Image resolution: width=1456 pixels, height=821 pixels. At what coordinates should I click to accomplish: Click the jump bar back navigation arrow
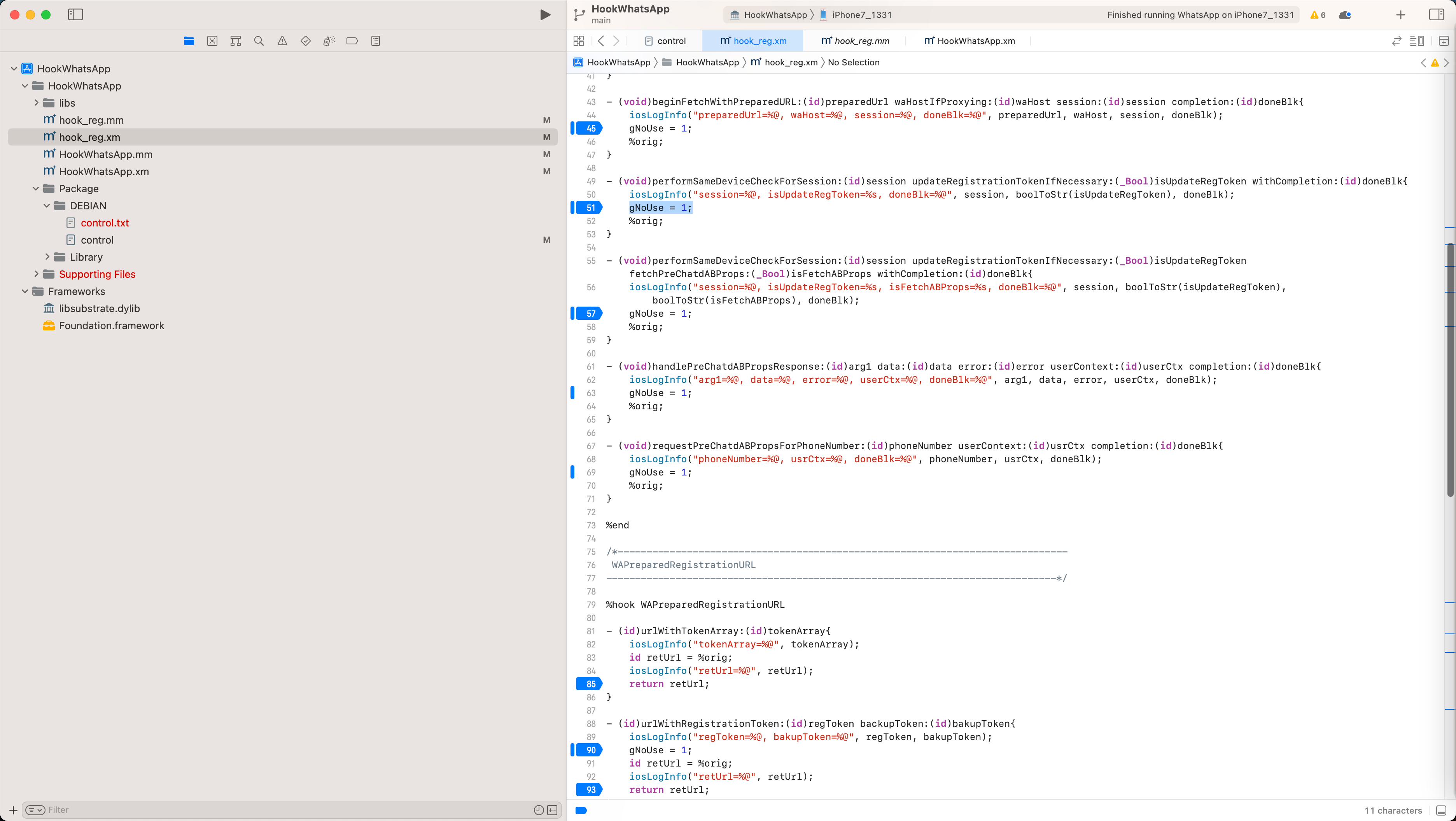(x=600, y=41)
